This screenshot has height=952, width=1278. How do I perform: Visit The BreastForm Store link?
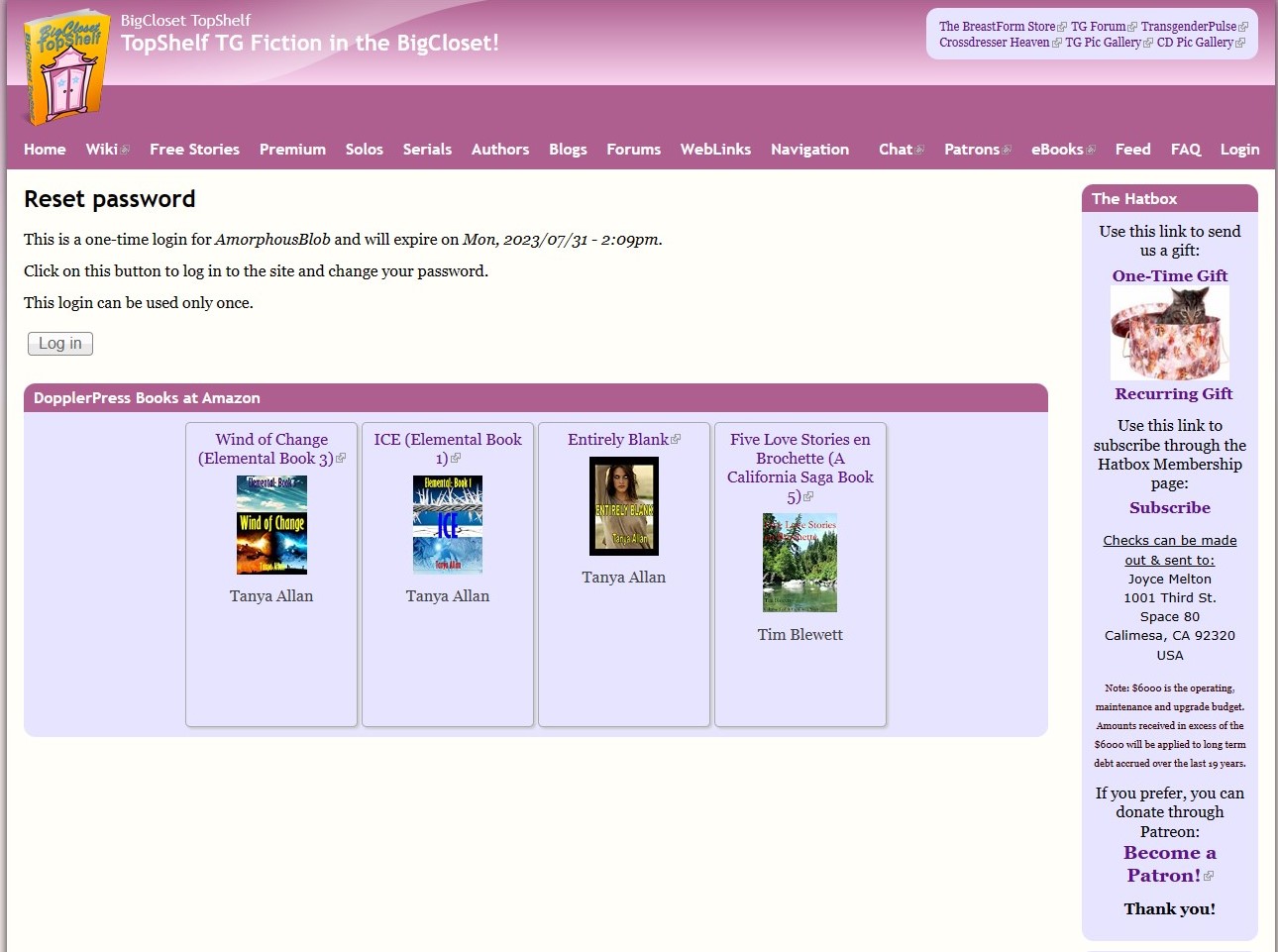[997, 27]
